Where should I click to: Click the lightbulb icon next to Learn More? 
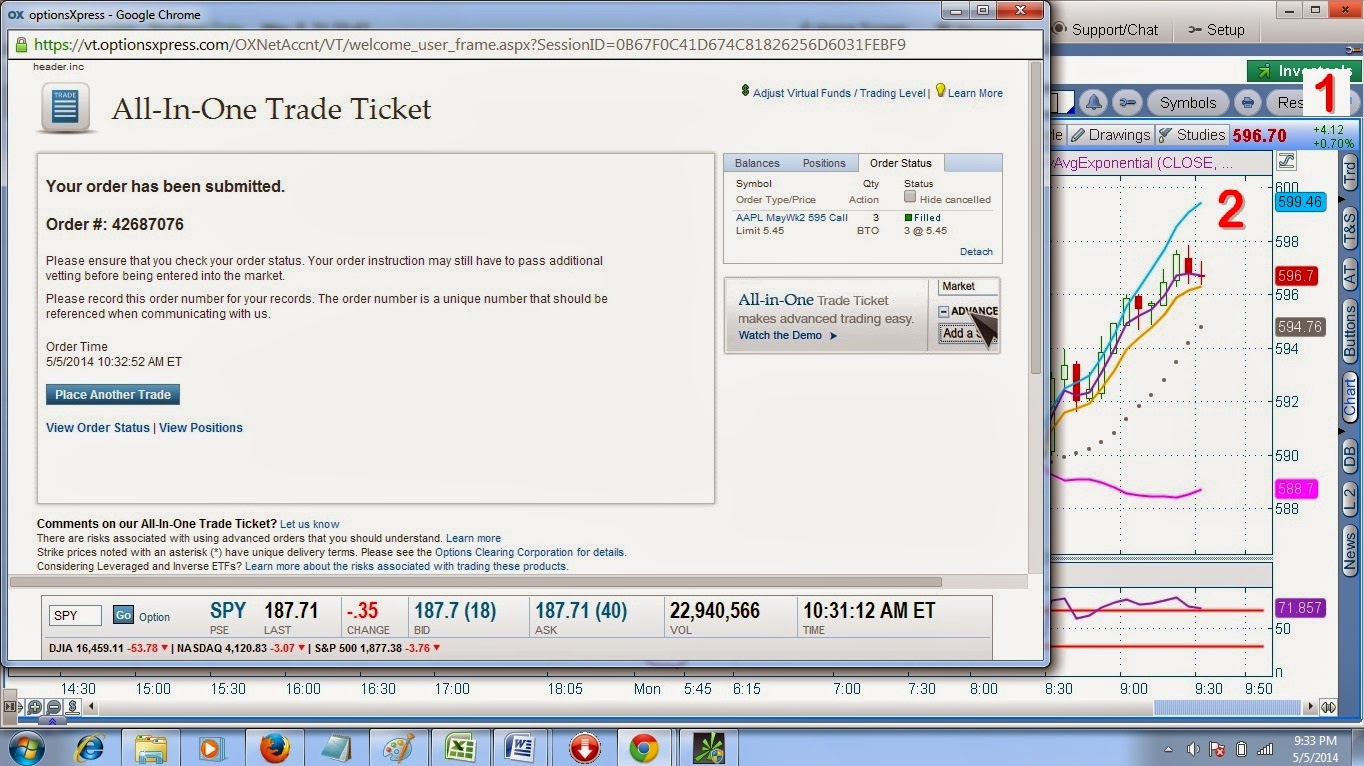pos(940,91)
